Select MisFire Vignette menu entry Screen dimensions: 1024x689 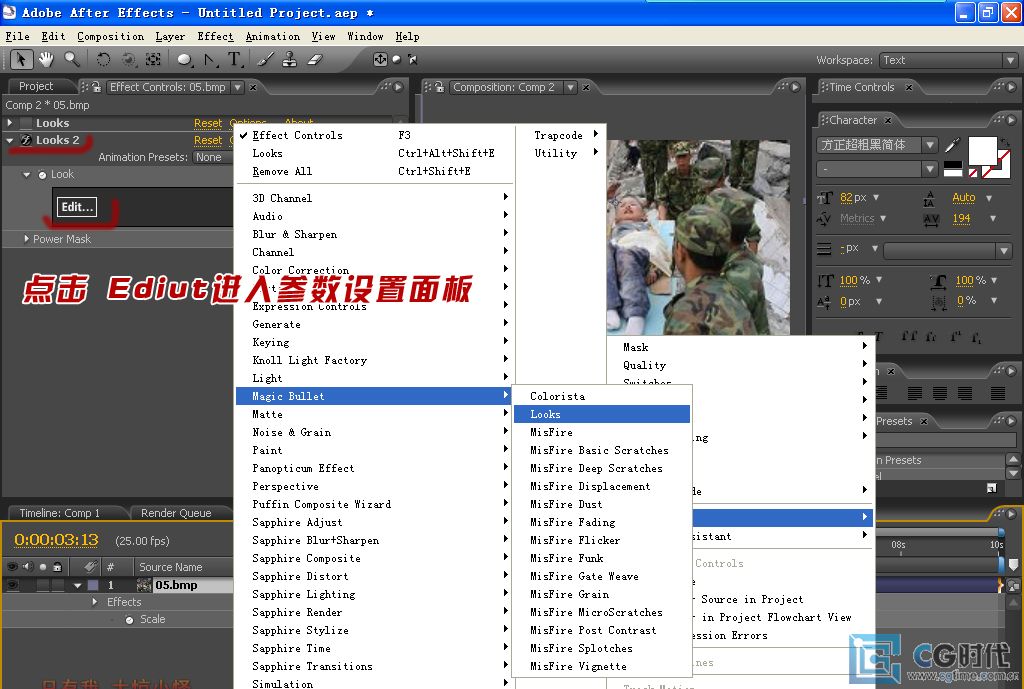click(601, 666)
